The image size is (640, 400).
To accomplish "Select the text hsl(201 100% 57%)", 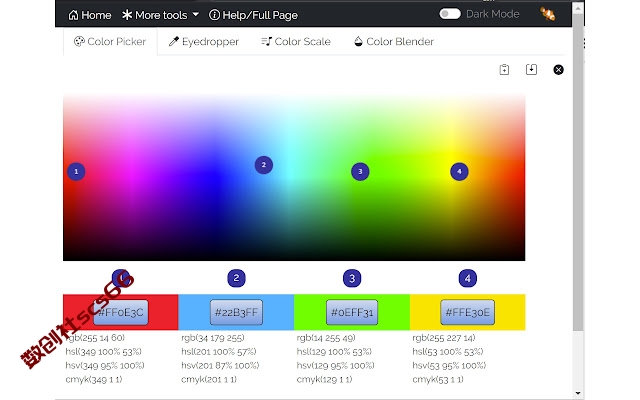I will [219, 351].
